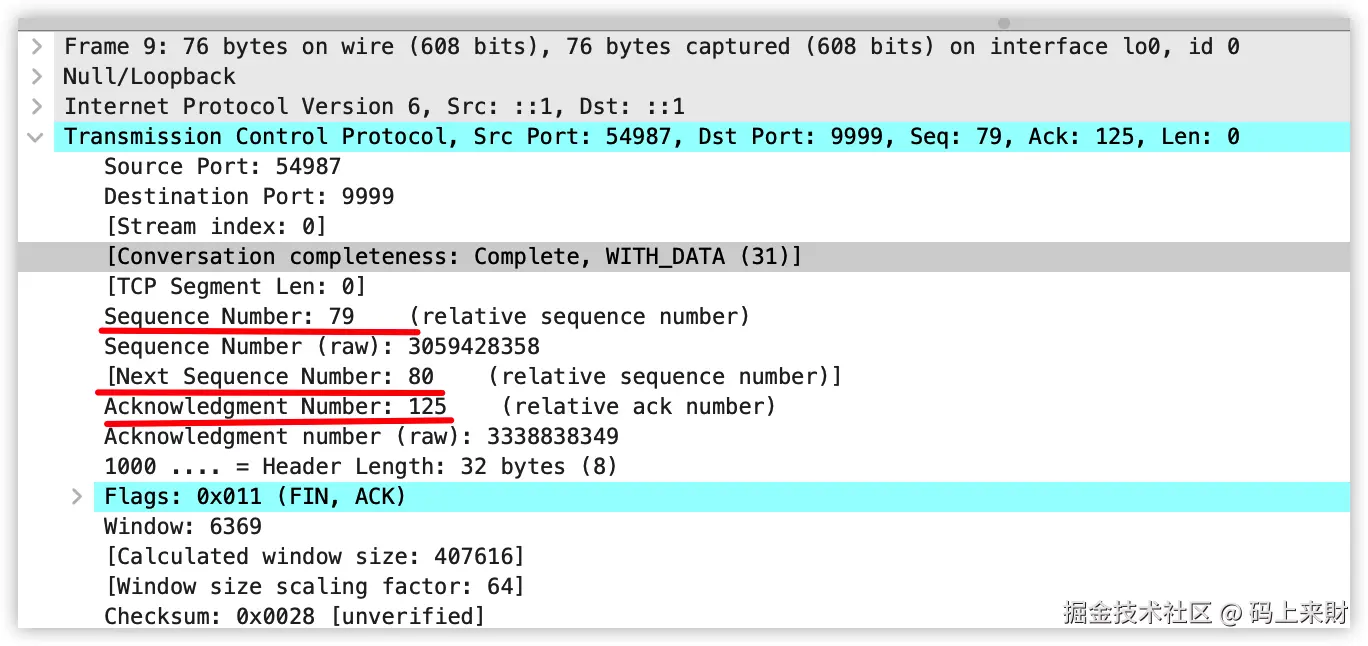Select Acknowledgment Number: 125 row

(275, 407)
